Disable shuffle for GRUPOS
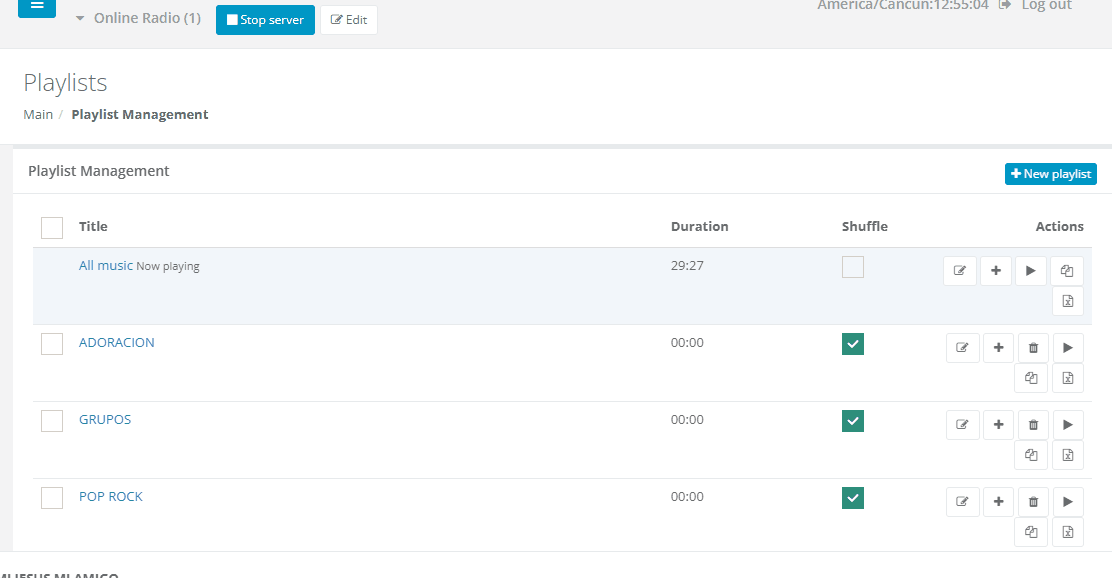This screenshot has width=1112, height=578. [852, 421]
